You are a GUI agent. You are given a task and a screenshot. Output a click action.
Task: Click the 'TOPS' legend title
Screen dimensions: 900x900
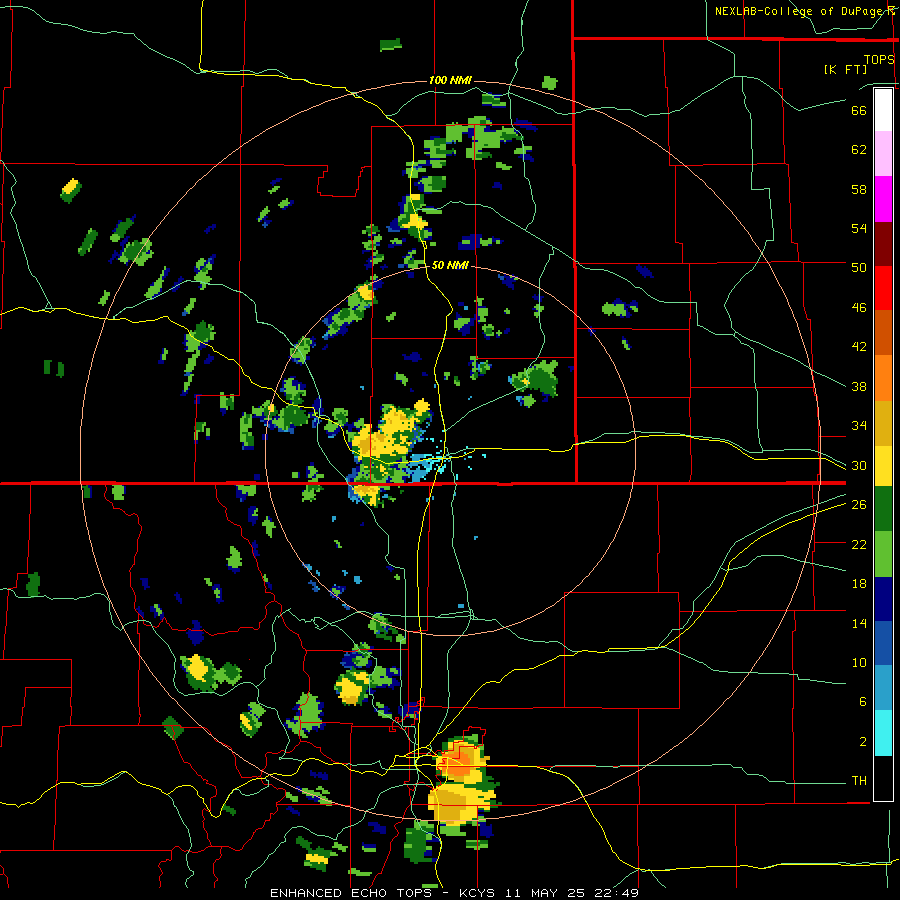tap(879, 59)
